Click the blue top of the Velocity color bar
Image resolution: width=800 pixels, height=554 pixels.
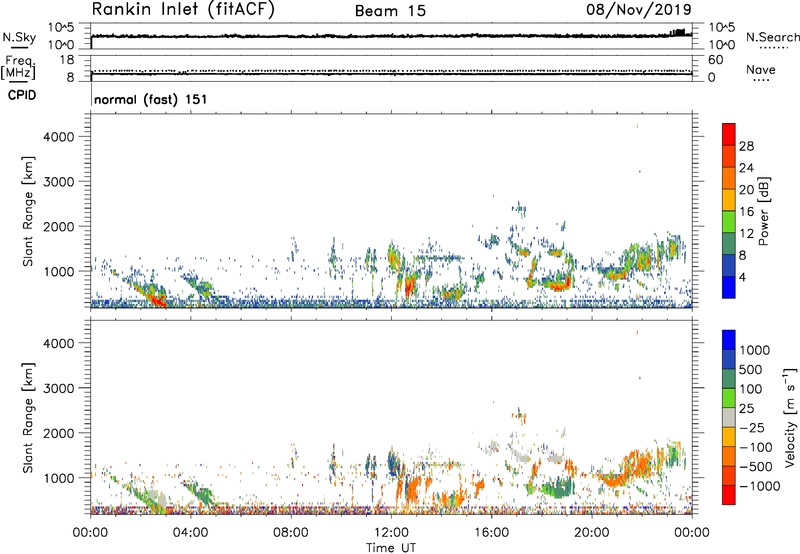[729, 339]
